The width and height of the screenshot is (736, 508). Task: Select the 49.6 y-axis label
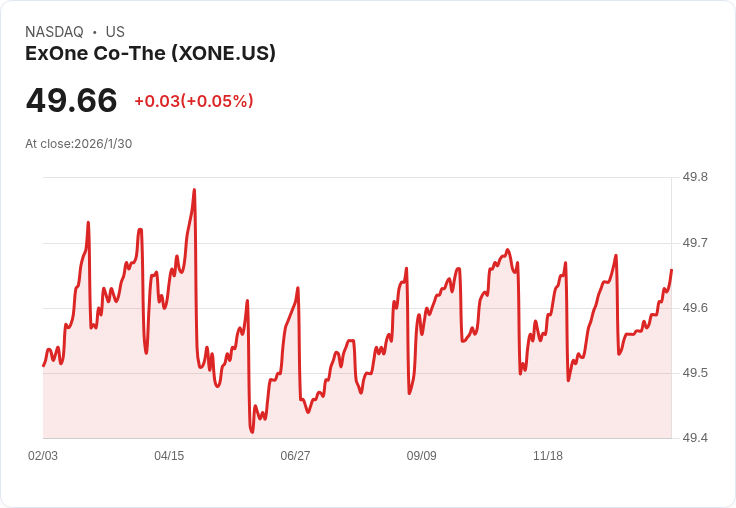[695, 308]
